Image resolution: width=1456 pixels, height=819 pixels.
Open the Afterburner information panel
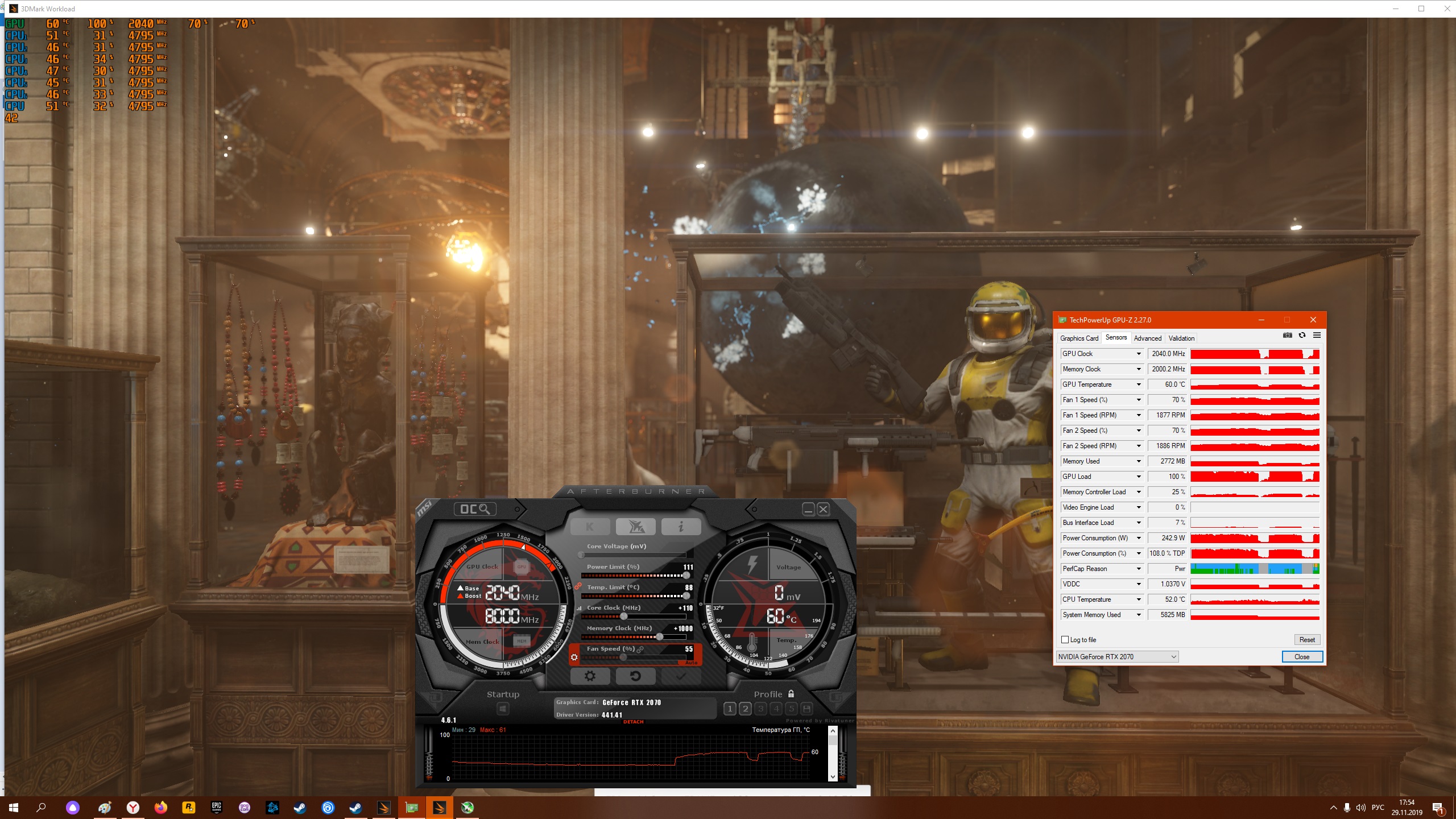coord(681,527)
